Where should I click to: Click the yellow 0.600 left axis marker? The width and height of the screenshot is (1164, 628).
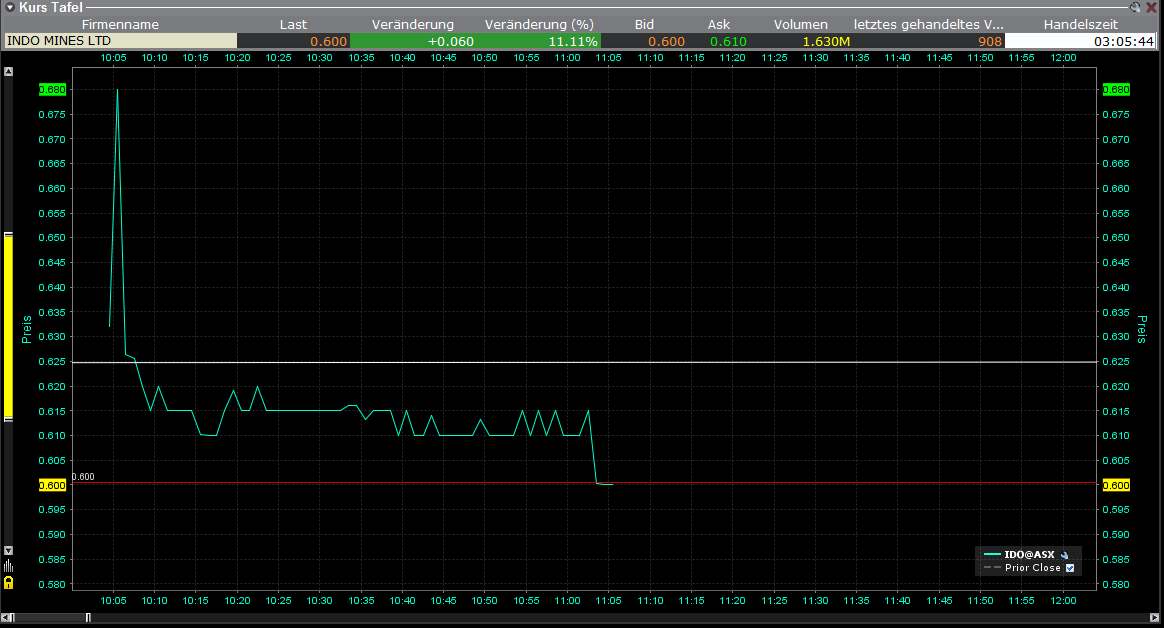[53, 485]
